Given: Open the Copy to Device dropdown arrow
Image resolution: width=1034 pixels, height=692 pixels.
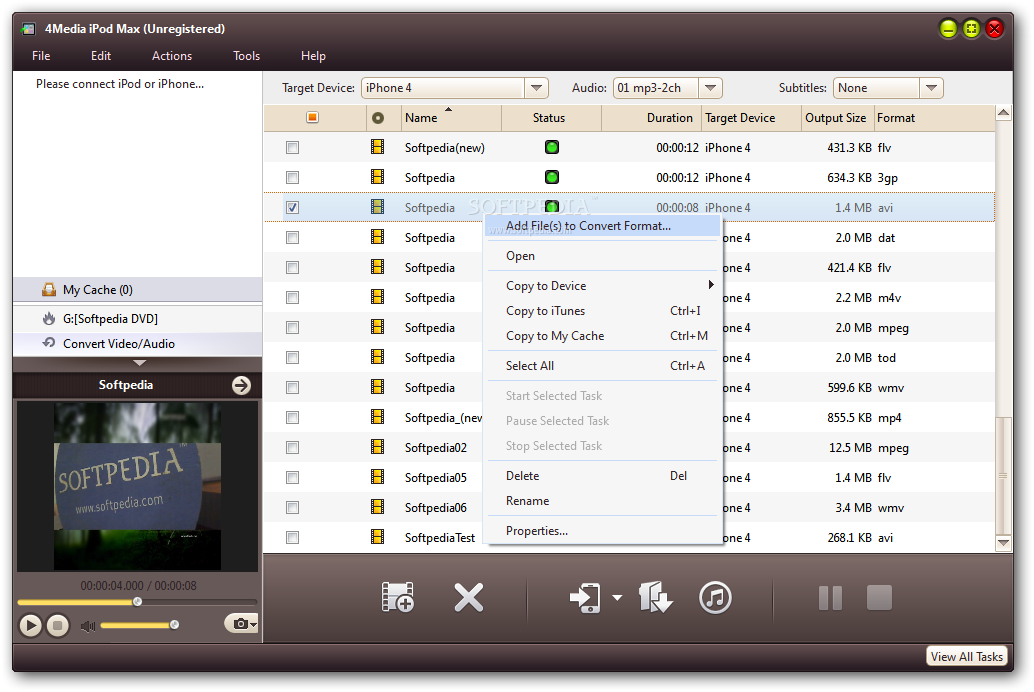Looking at the screenshot, I should pos(617,598).
